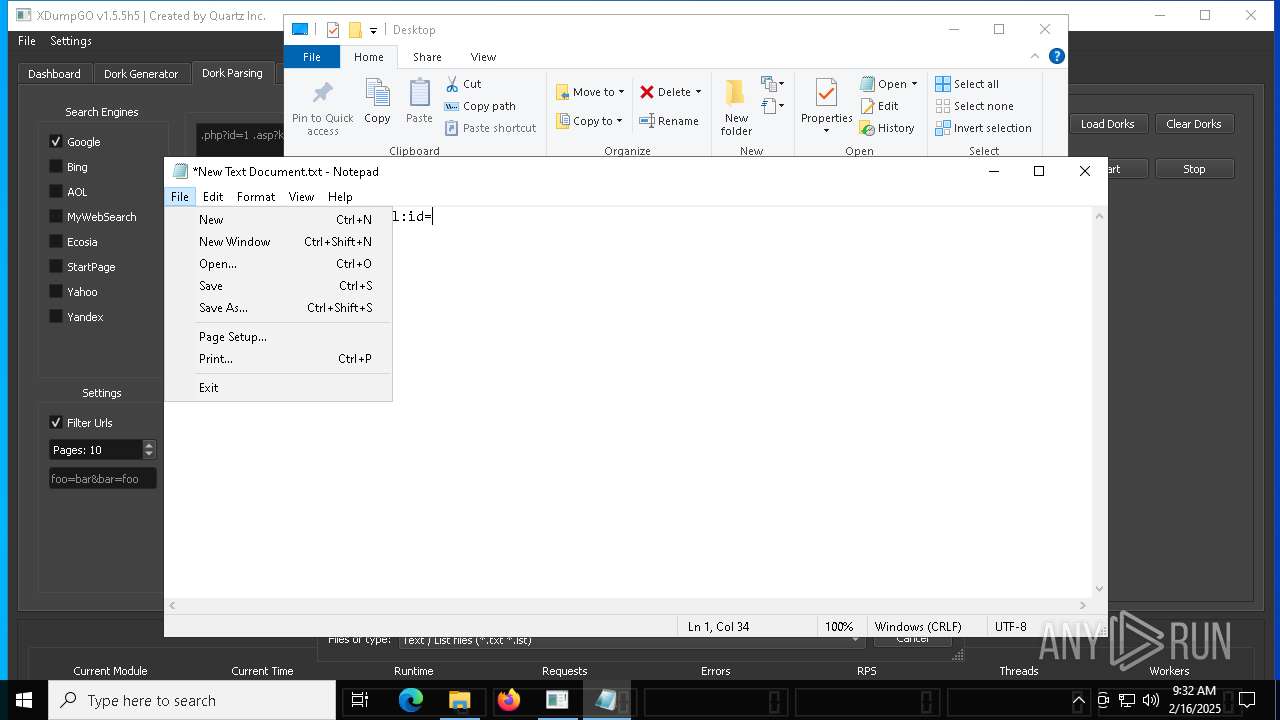Uncheck the Google search engine checkbox

(x=56, y=142)
